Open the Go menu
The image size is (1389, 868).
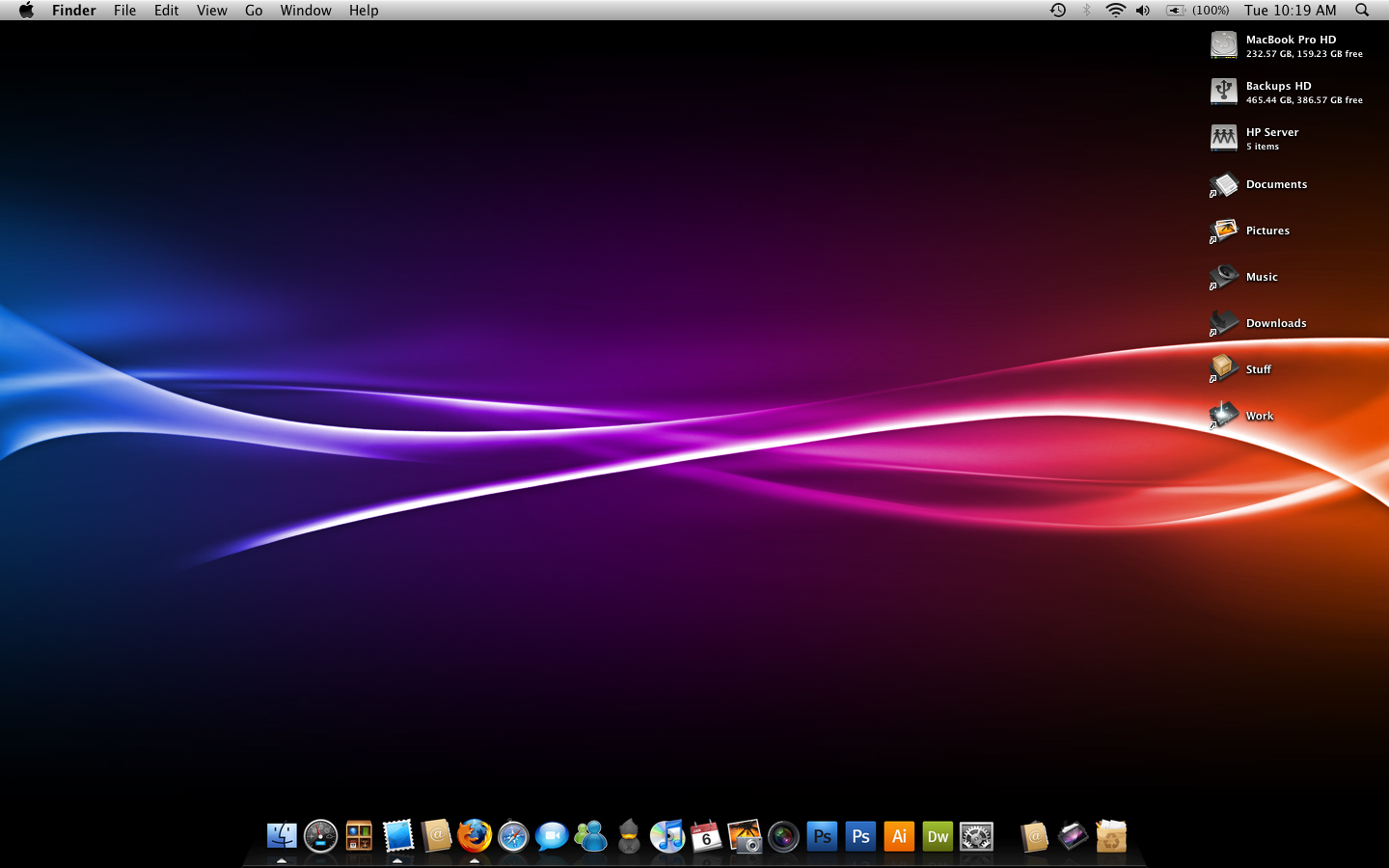click(254, 11)
